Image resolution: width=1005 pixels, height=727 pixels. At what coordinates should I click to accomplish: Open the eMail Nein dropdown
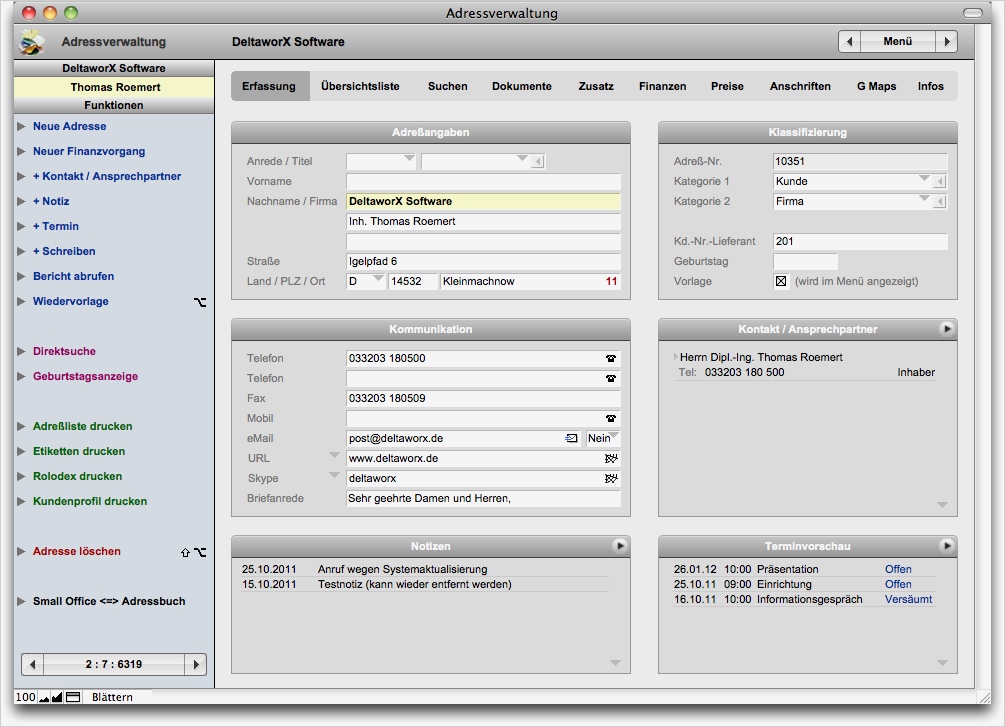(604, 438)
